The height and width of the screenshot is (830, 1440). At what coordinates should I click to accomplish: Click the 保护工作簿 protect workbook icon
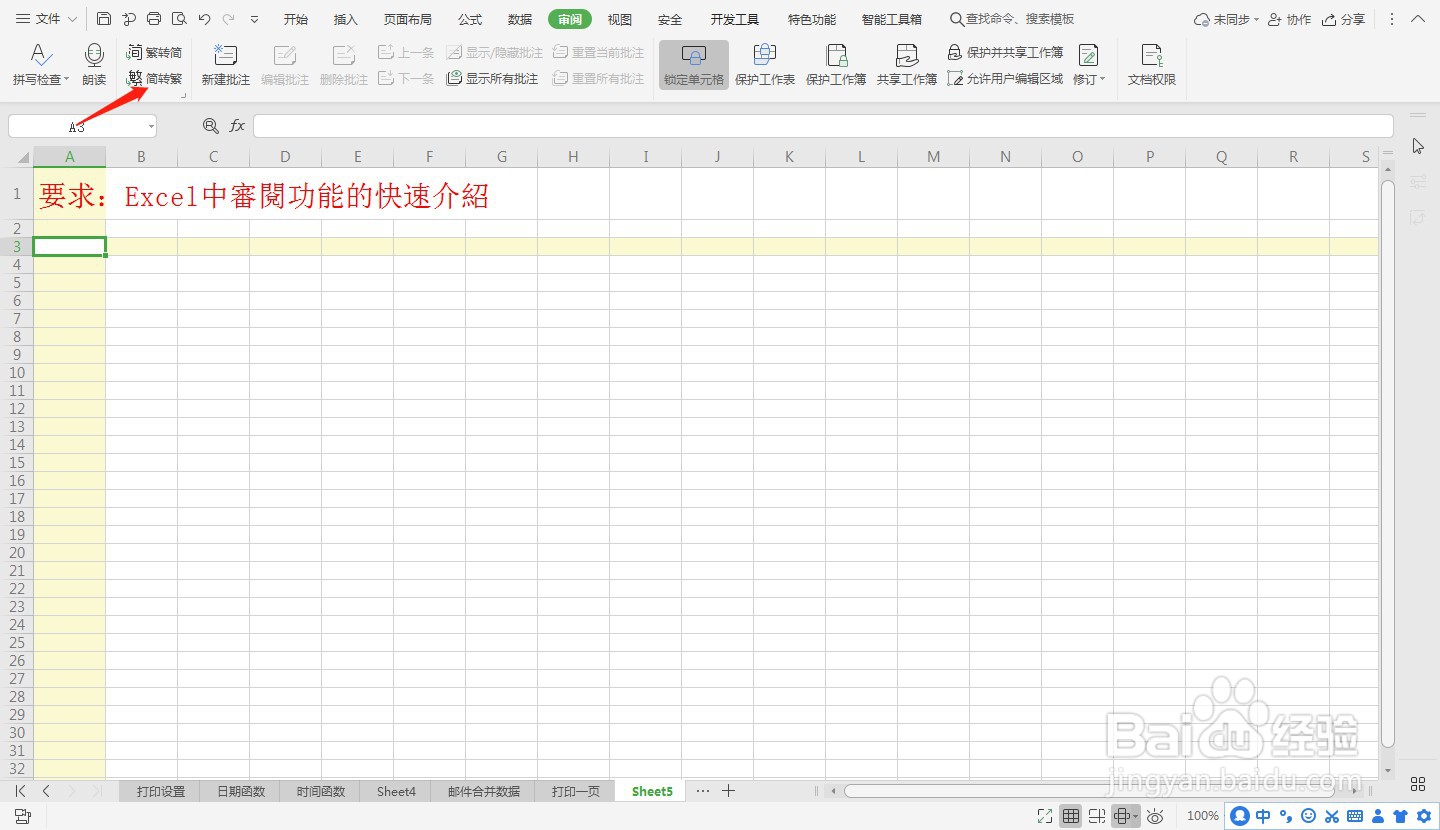[836, 56]
